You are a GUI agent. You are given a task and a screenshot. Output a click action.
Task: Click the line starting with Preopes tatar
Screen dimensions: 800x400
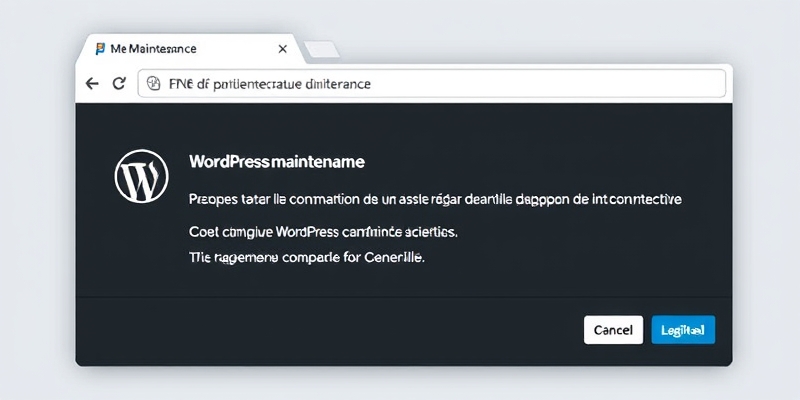(435, 199)
